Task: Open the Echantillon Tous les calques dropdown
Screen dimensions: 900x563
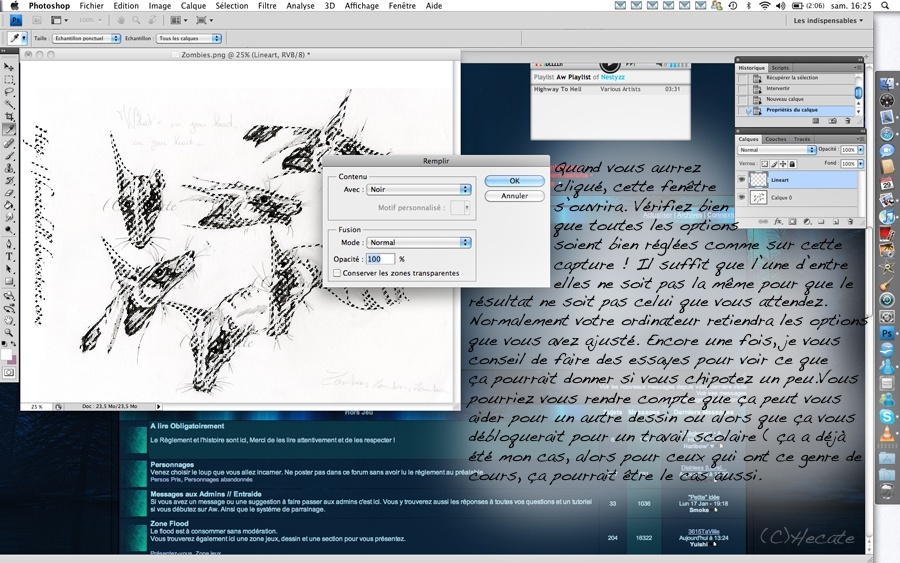Action: (189, 38)
